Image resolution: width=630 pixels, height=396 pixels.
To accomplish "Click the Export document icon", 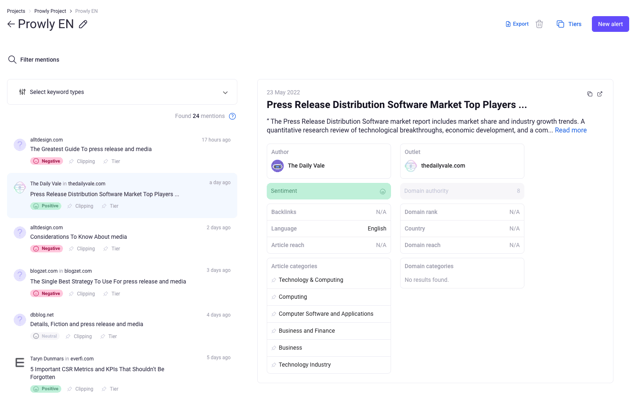I will pos(508,24).
